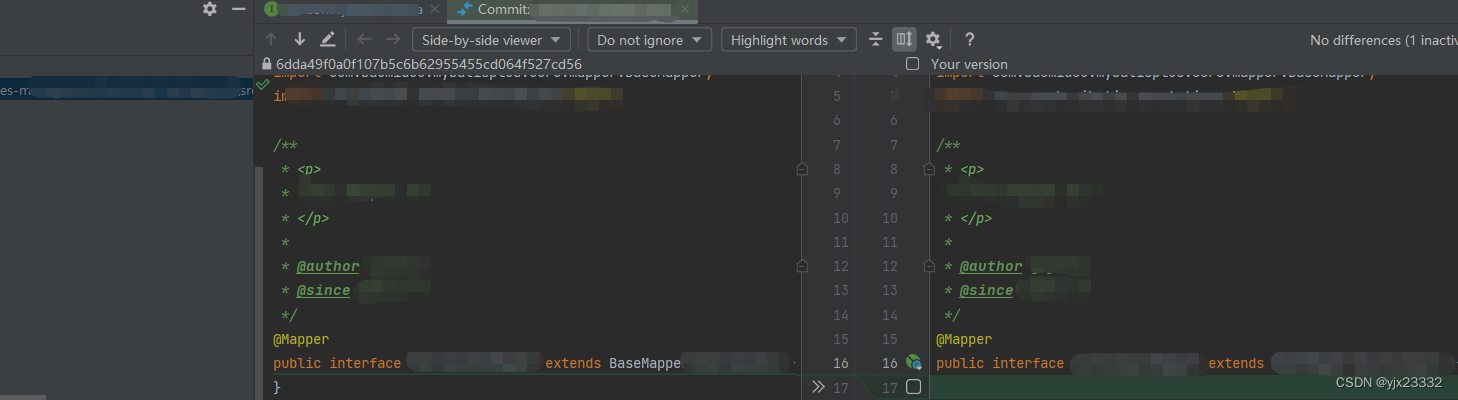Click closing brace on left line 17

(277, 387)
